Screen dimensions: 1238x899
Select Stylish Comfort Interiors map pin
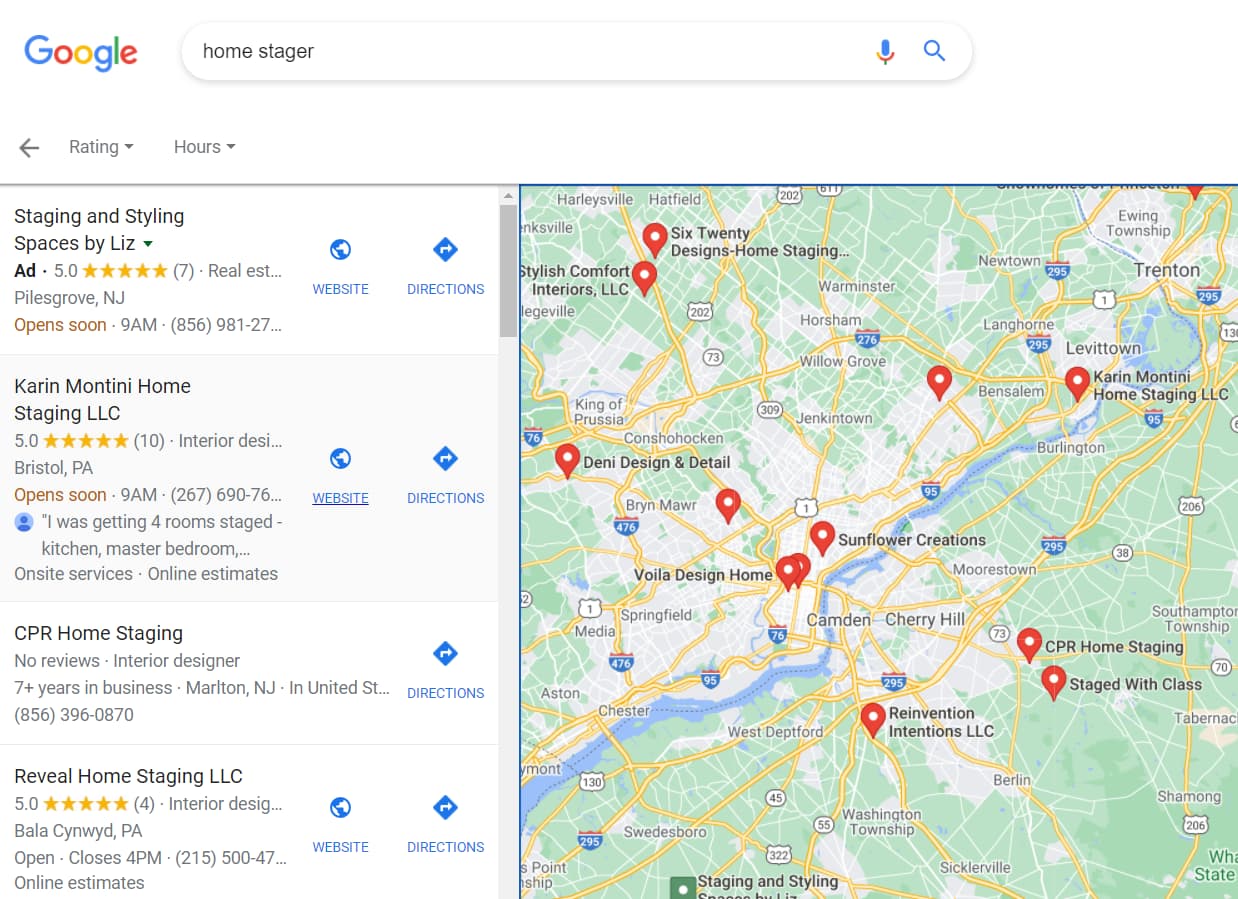(x=645, y=278)
